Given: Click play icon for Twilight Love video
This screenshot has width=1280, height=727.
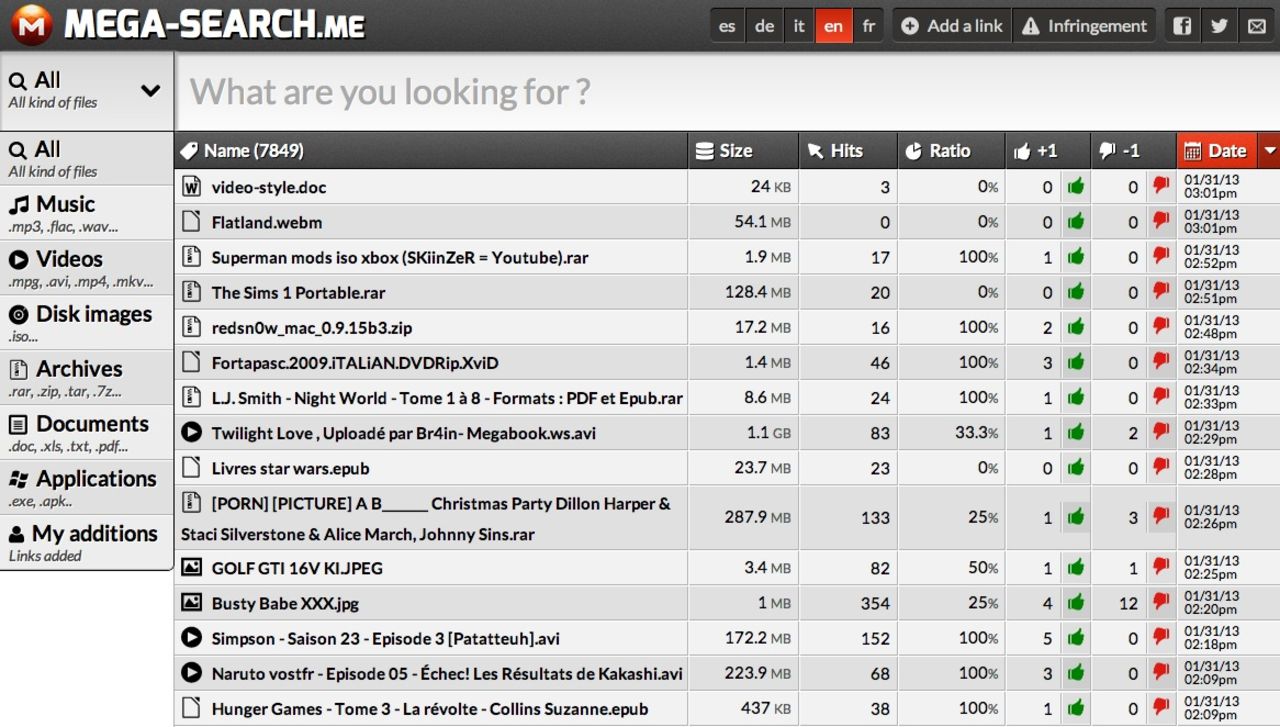Looking at the screenshot, I should coord(190,433).
